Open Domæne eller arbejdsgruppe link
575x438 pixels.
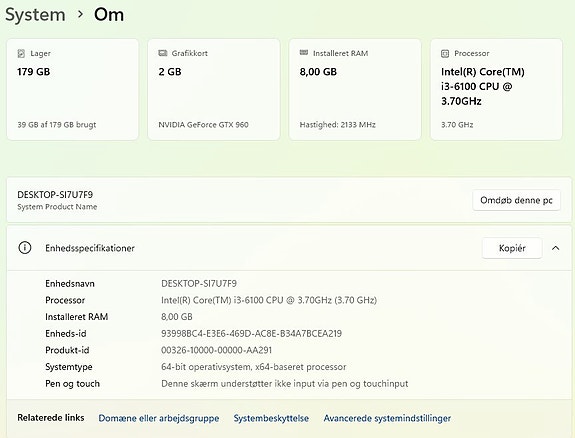tap(159, 418)
